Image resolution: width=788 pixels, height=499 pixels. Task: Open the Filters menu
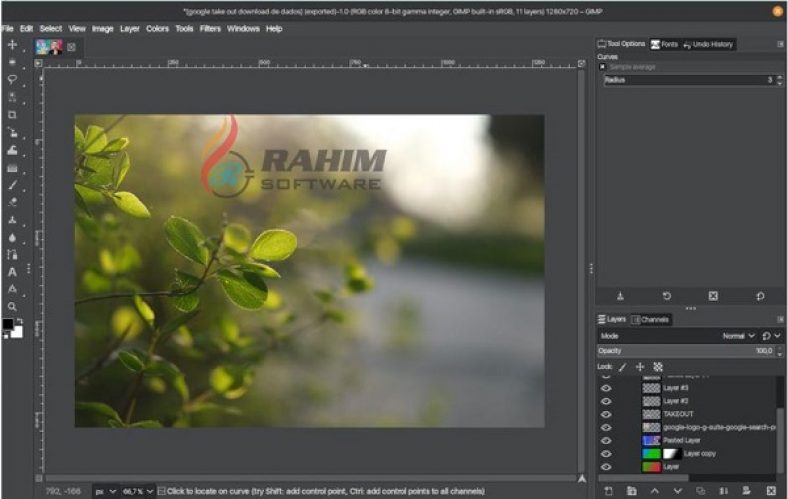pos(210,29)
